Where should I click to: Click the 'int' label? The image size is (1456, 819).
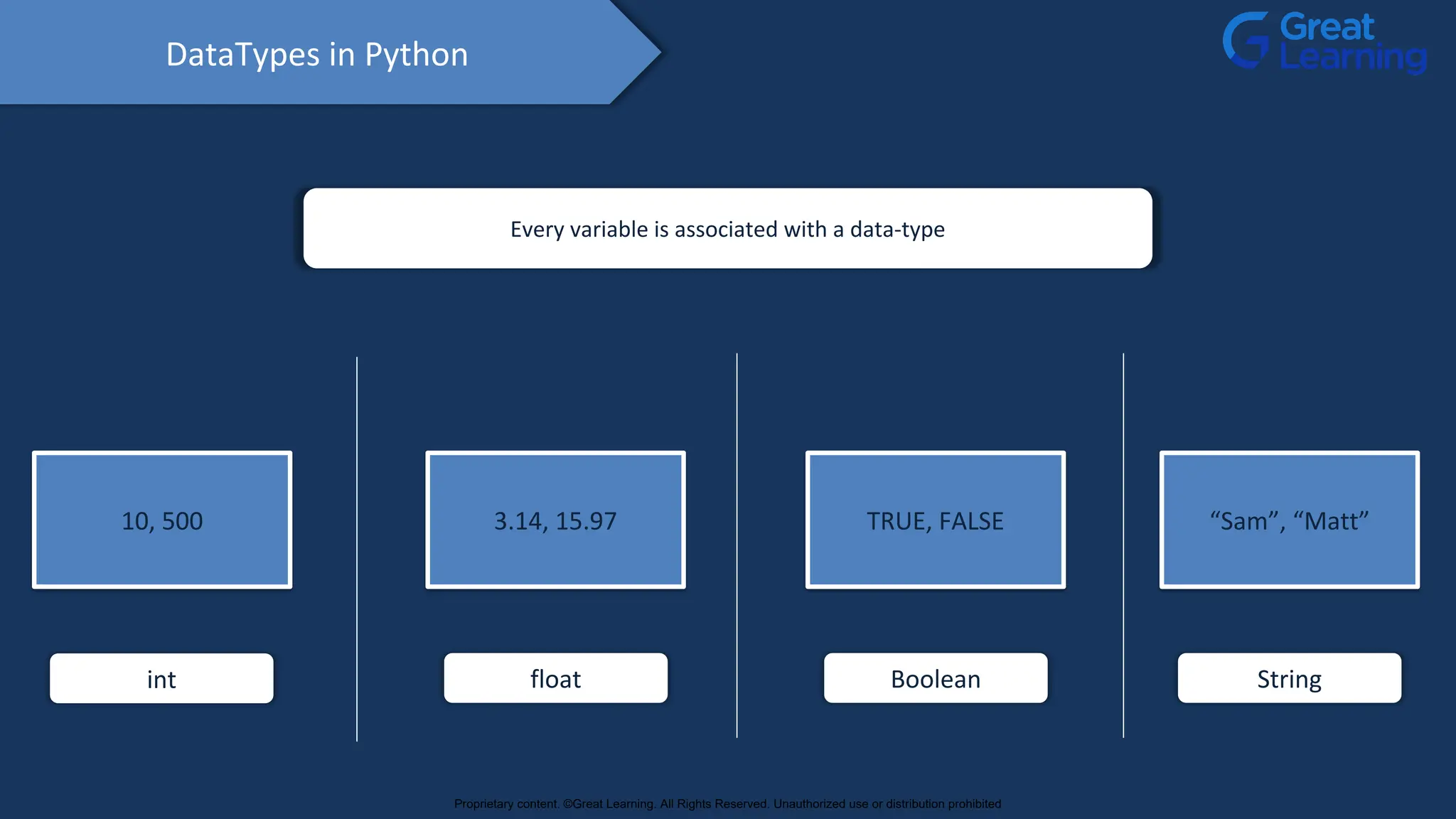[161, 678]
